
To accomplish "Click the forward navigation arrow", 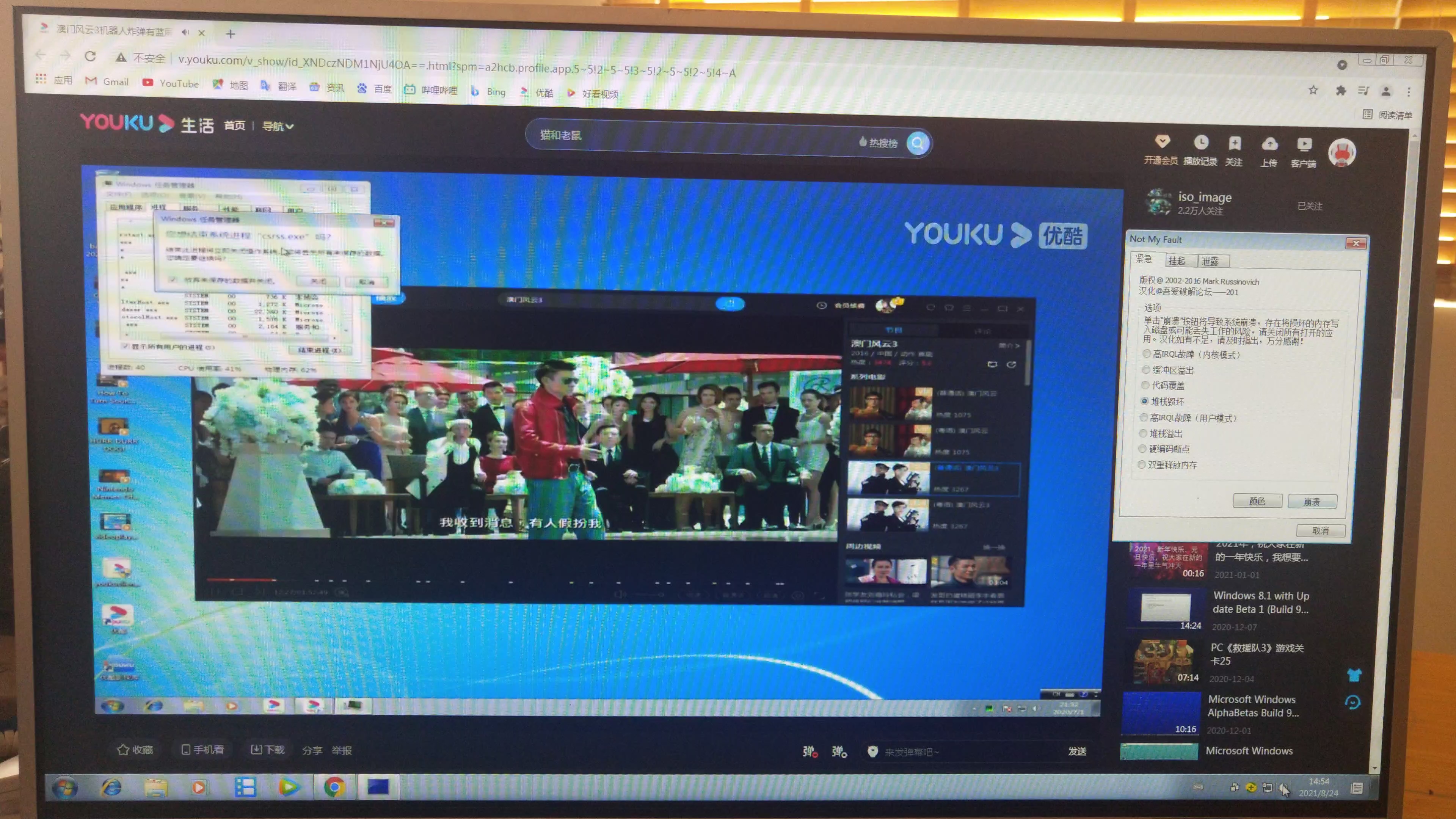I will point(65,55).
